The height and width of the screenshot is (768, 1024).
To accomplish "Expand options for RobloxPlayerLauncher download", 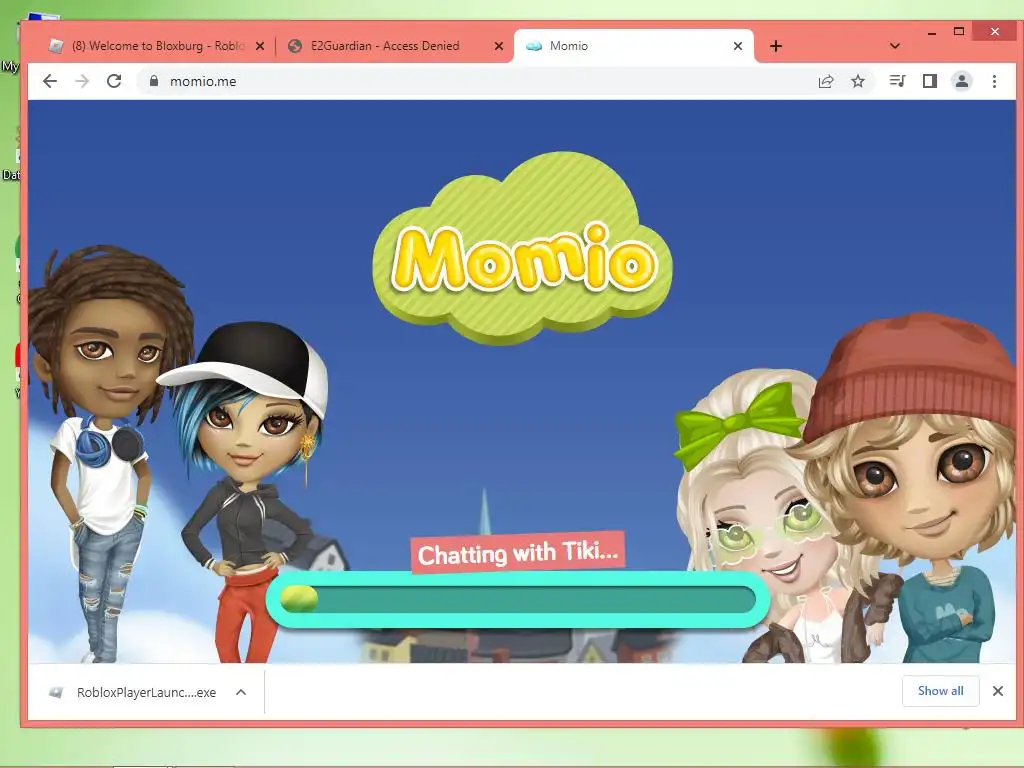I will [x=241, y=692].
